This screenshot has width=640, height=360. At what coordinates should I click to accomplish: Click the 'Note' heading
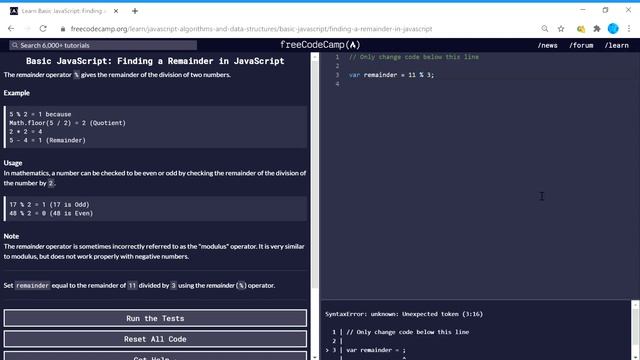11,236
